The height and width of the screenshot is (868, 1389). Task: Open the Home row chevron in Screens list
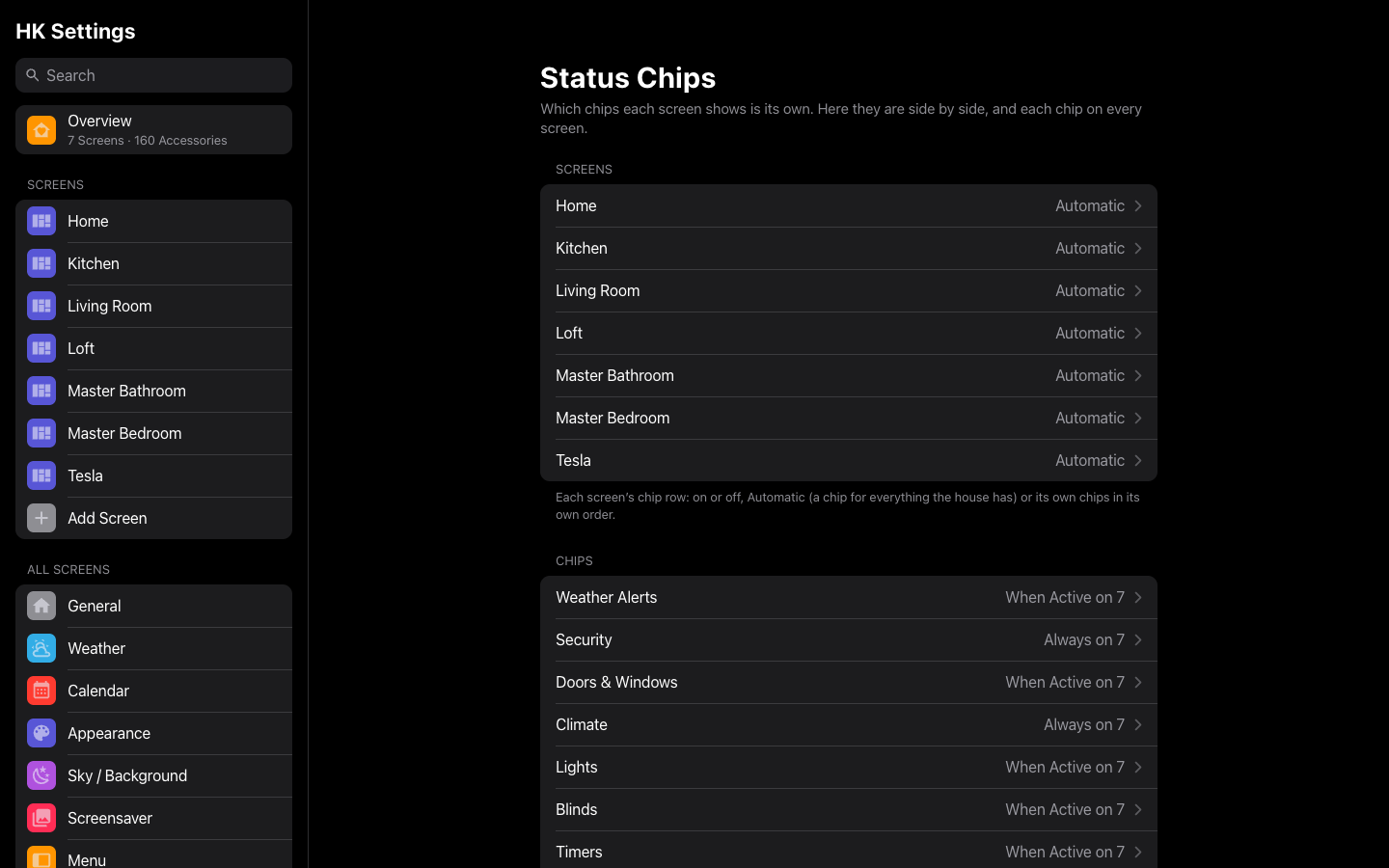tap(1138, 205)
